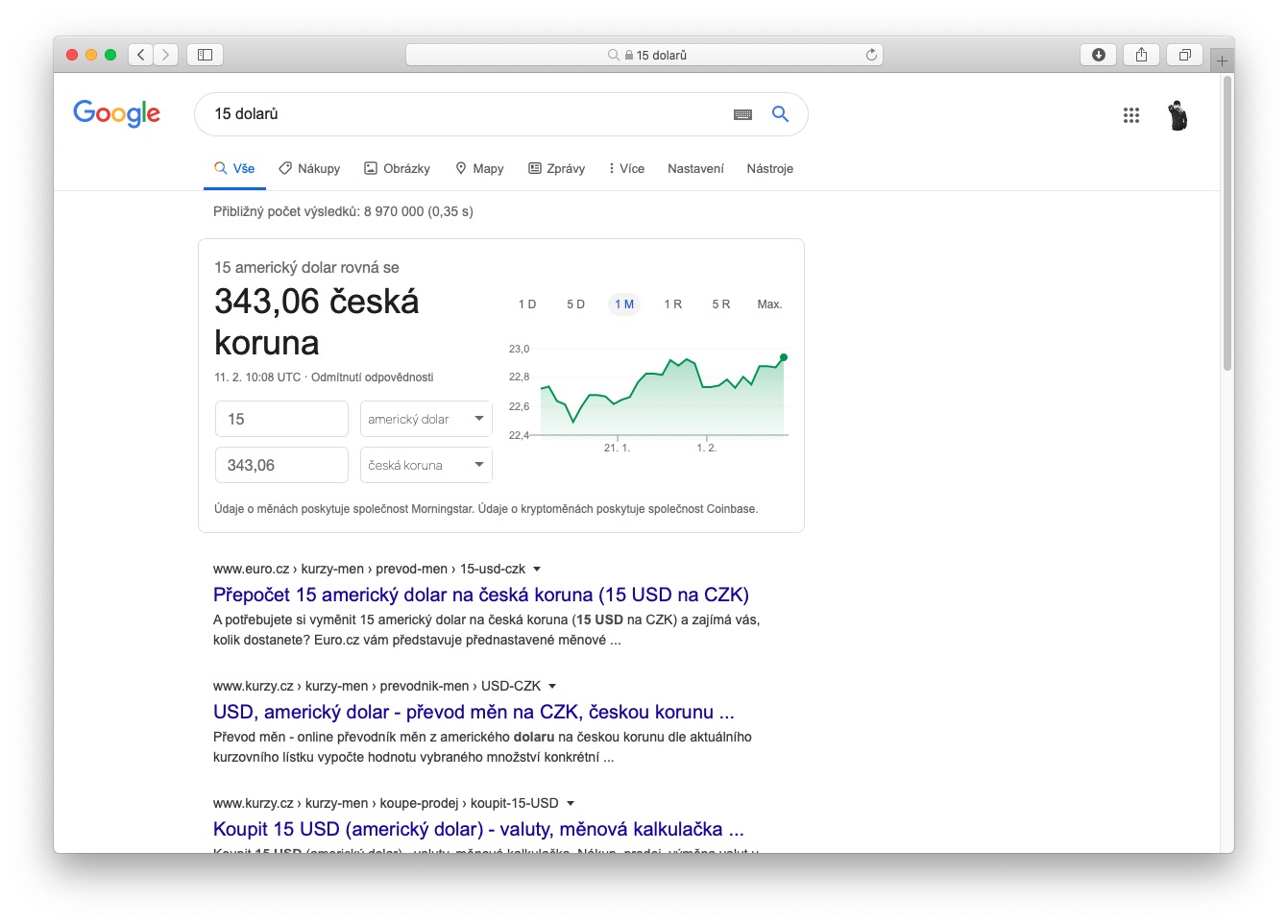Click Safari's reload page icon
The height and width of the screenshot is (924, 1288).
coord(871,55)
